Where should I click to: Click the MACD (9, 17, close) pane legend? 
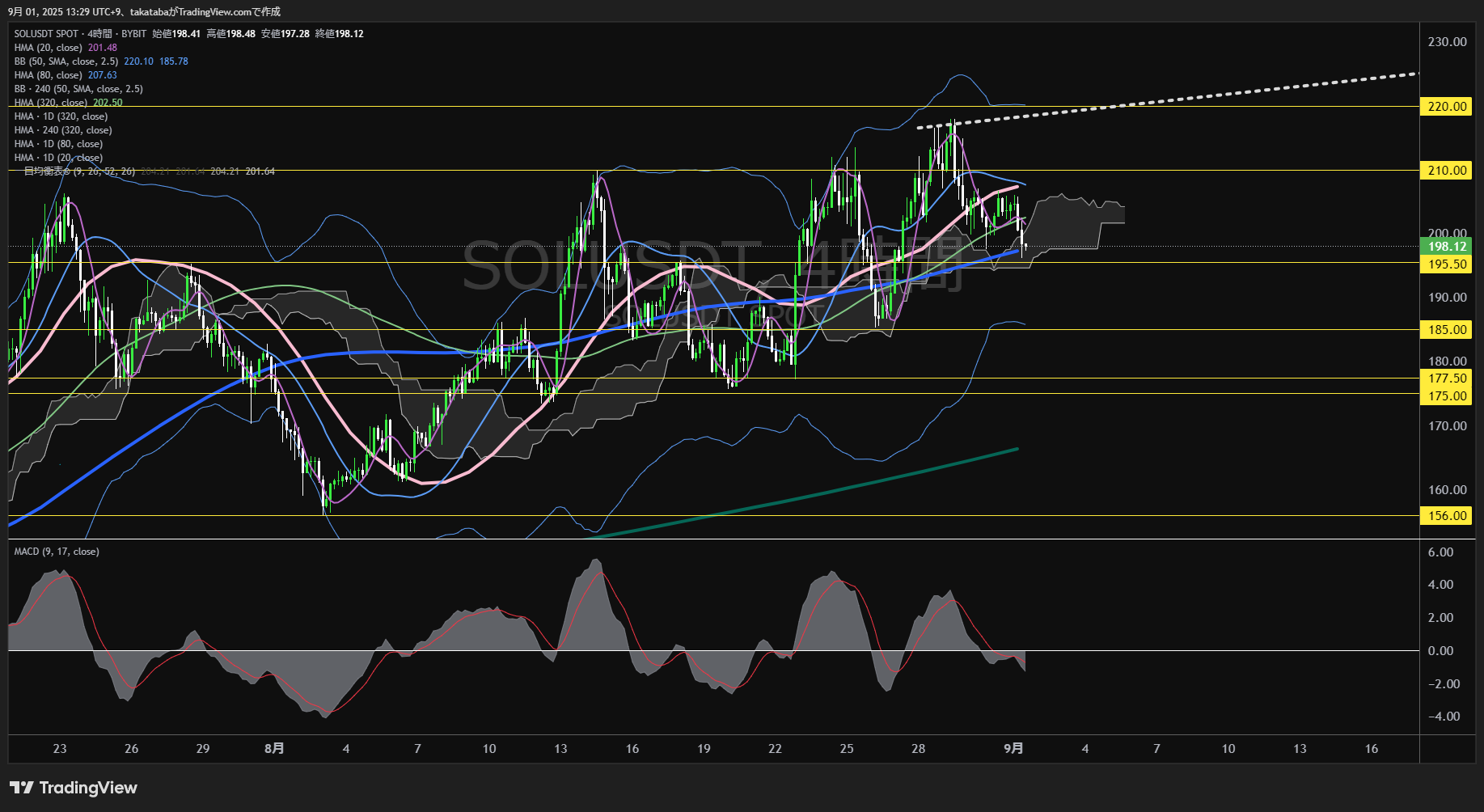[x=57, y=552]
